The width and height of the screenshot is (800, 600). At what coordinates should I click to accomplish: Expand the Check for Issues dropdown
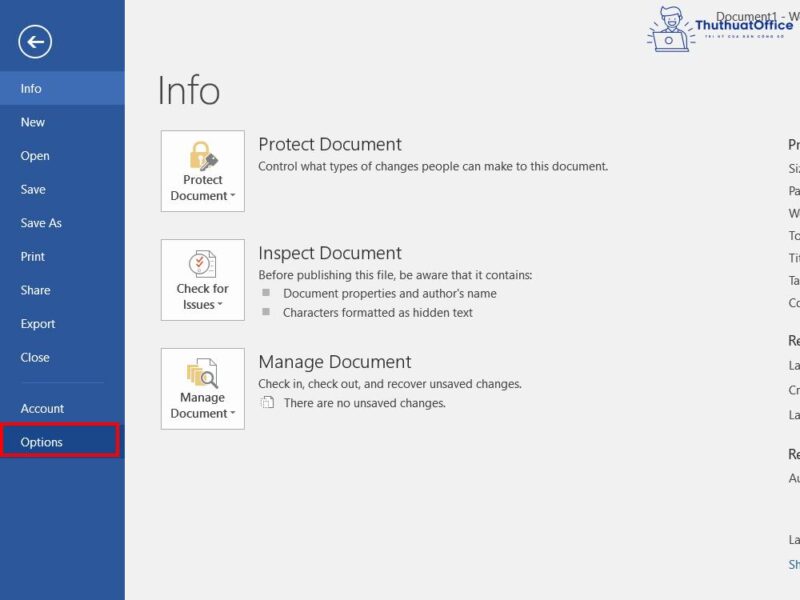pyautogui.click(x=219, y=305)
